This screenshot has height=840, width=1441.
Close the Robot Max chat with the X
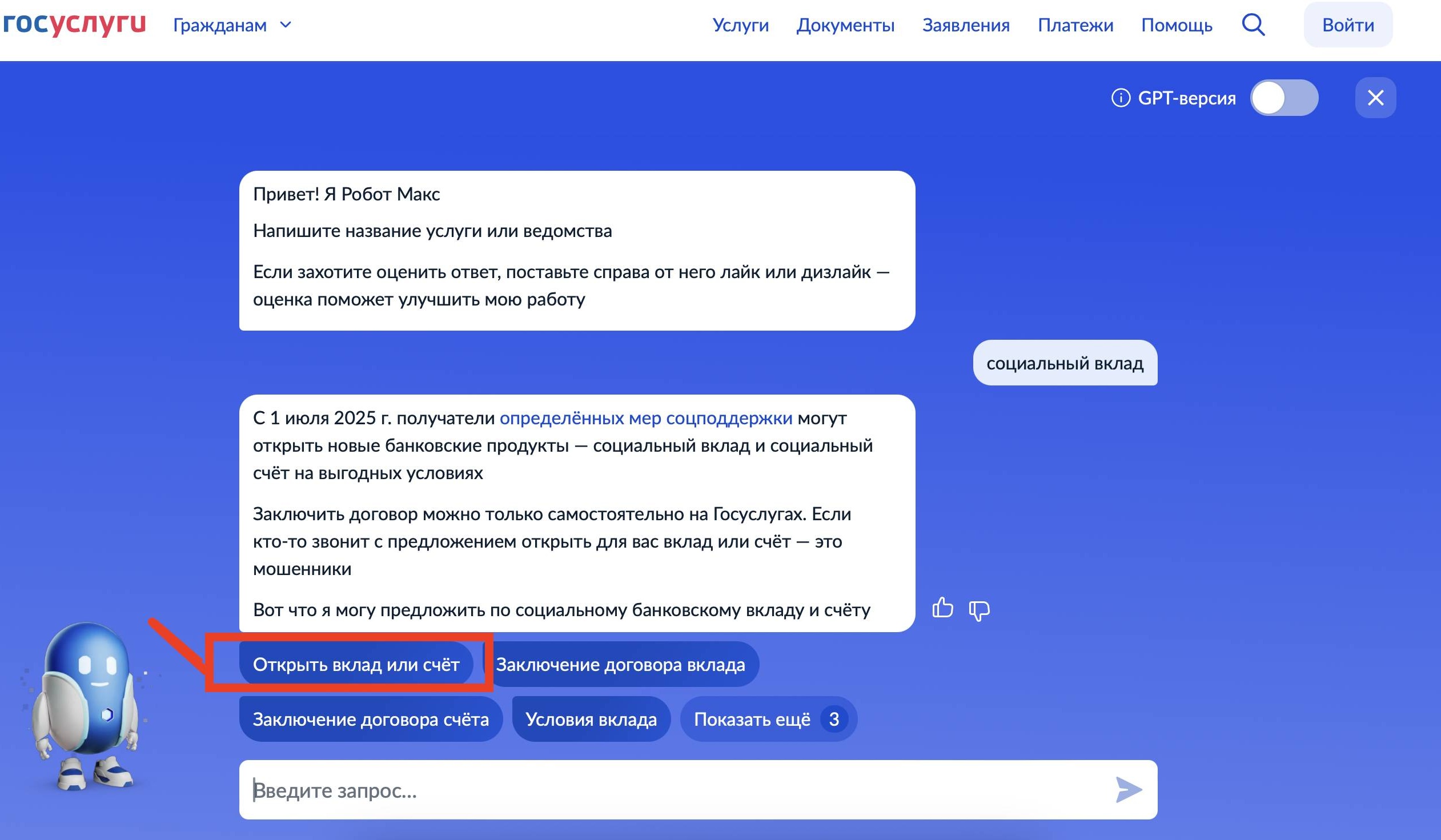click(1376, 98)
